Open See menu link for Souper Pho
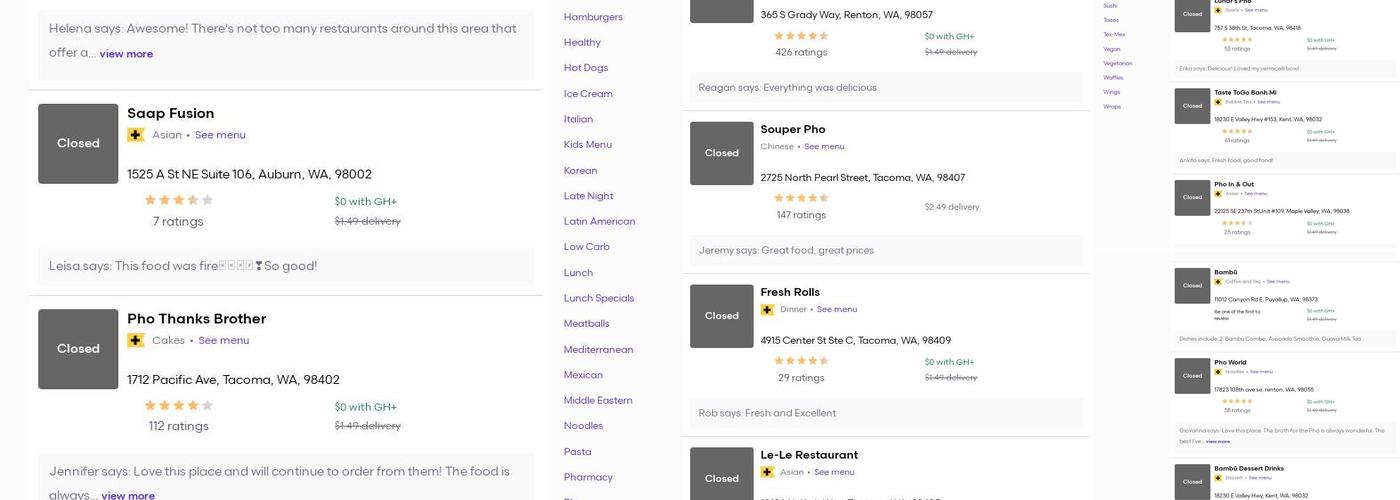Viewport: 1400px width, 500px height. [x=824, y=147]
